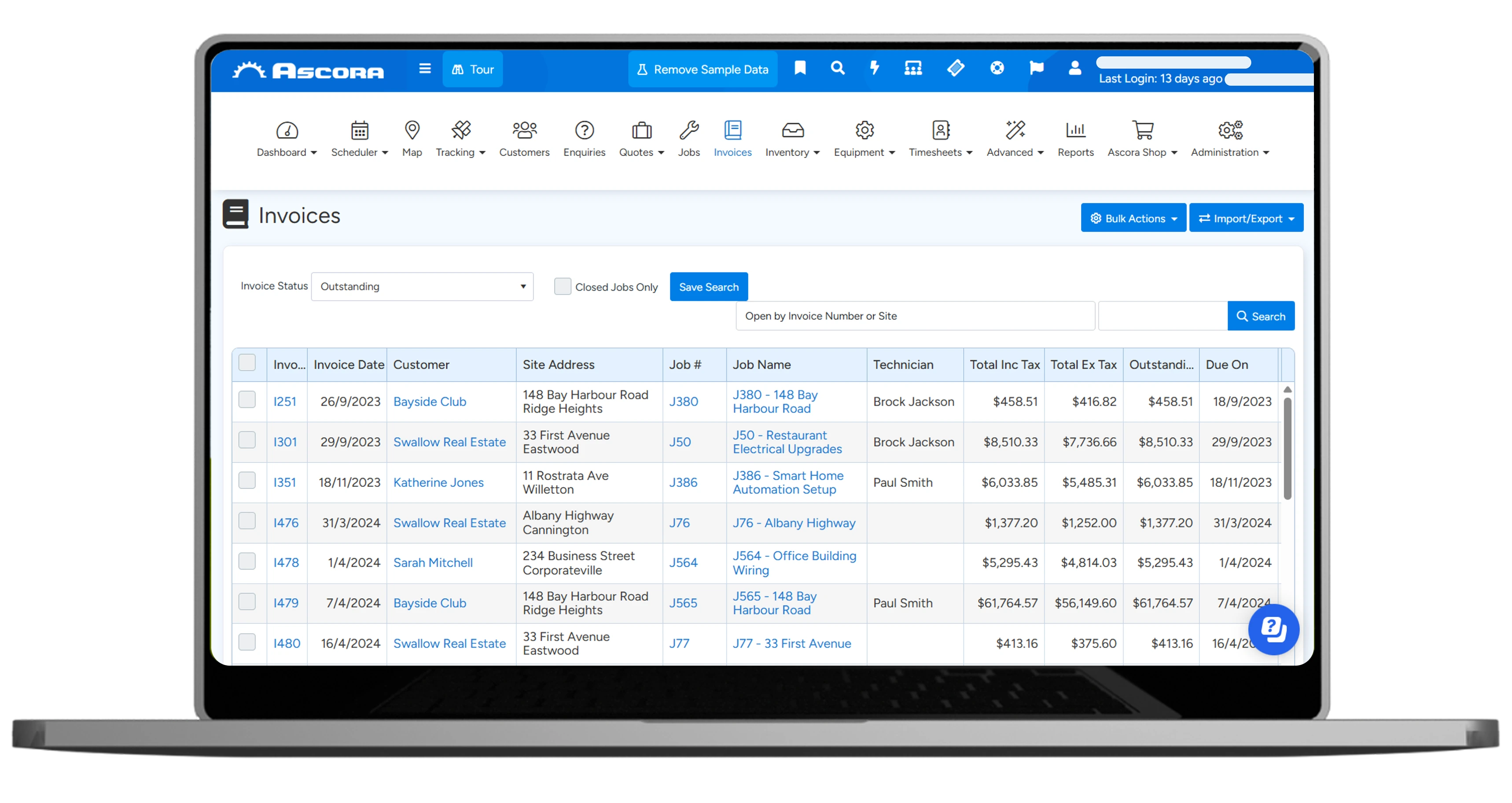Open the calendar grid icon in header
The height and width of the screenshot is (803, 1512).
point(913,68)
